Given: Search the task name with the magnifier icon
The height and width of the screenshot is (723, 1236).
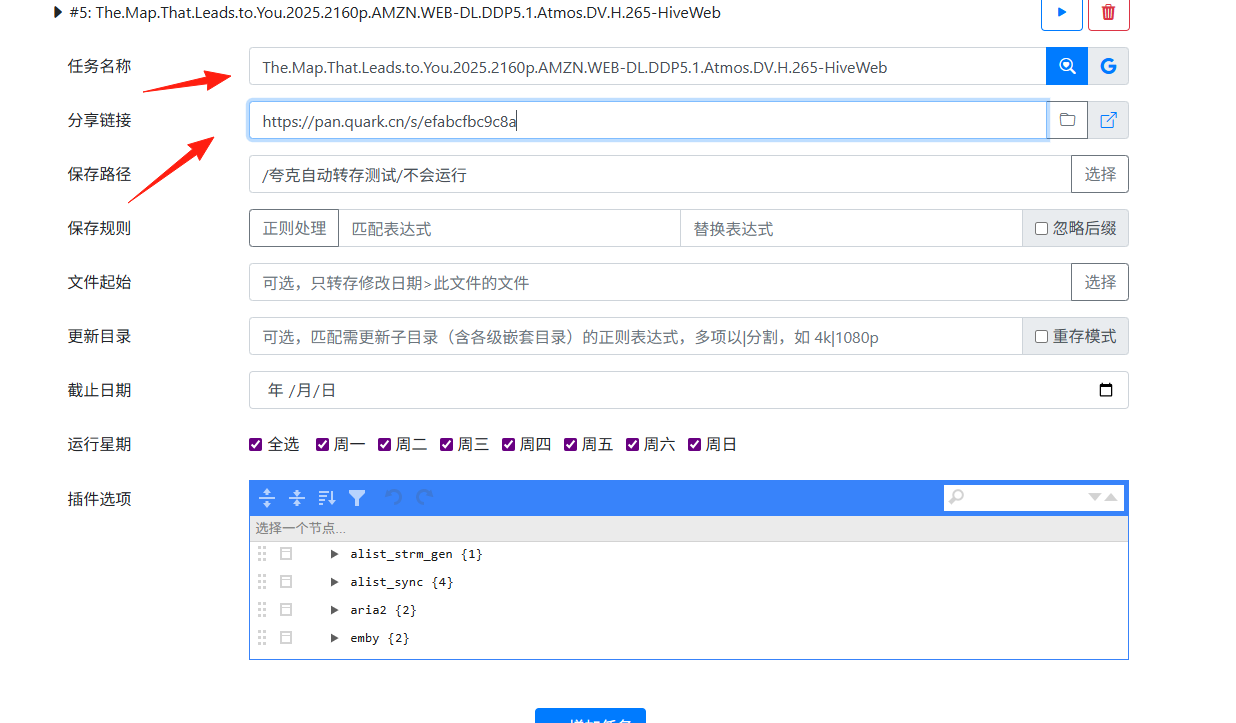Looking at the screenshot, I should pyautogui.click(x=1067, y=67).
